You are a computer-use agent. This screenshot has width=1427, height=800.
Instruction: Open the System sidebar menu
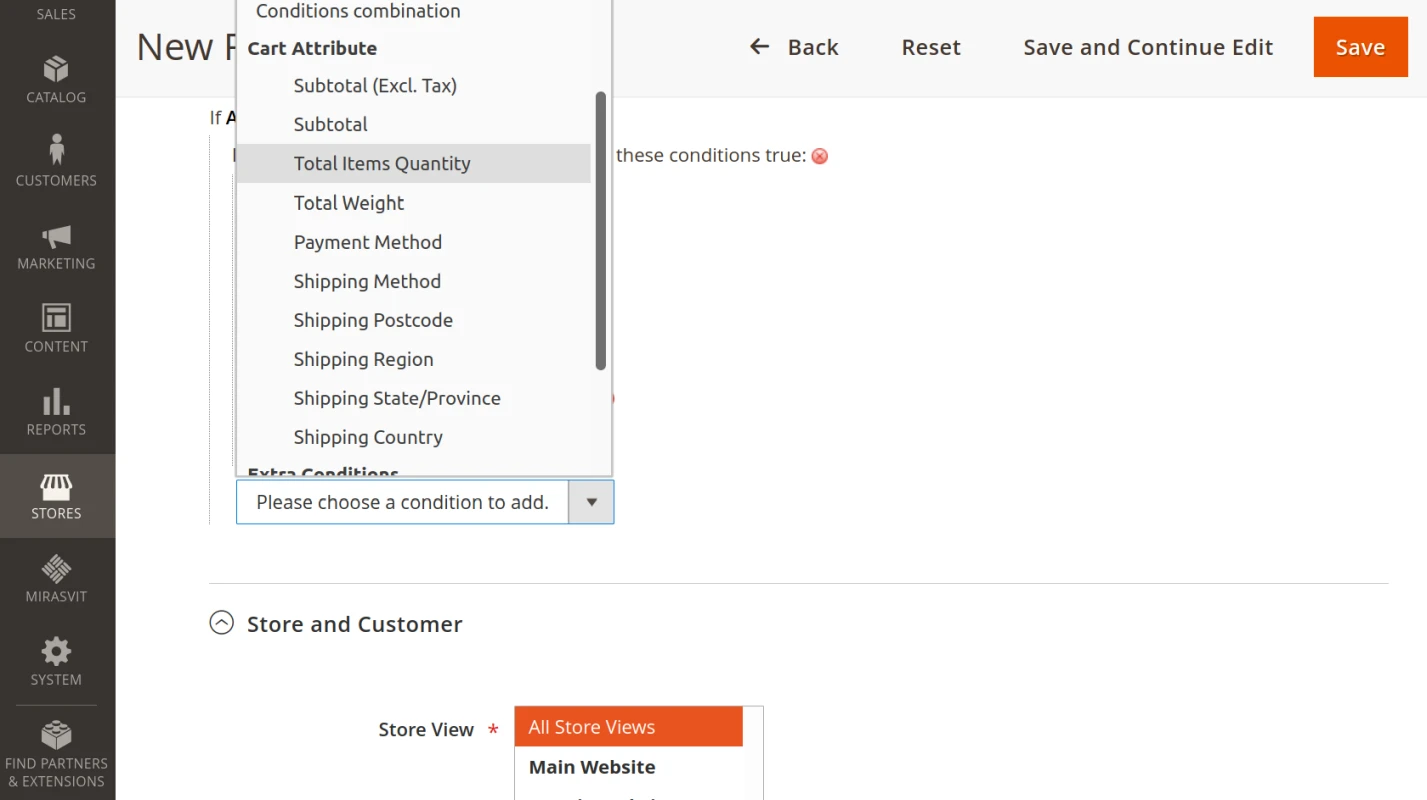(x=55, y=662)
